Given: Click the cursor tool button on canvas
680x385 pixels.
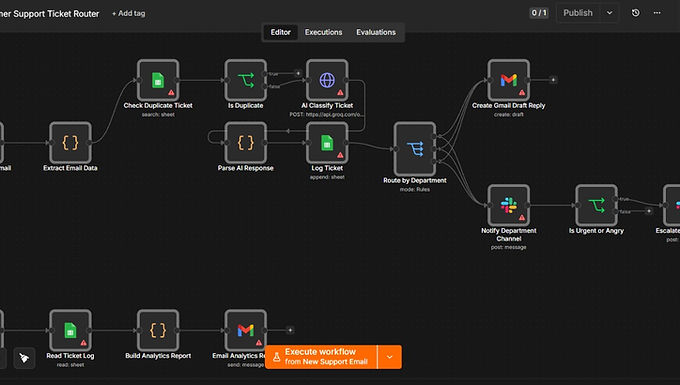Looking at the screenshot, I should (x=24, y=358).
